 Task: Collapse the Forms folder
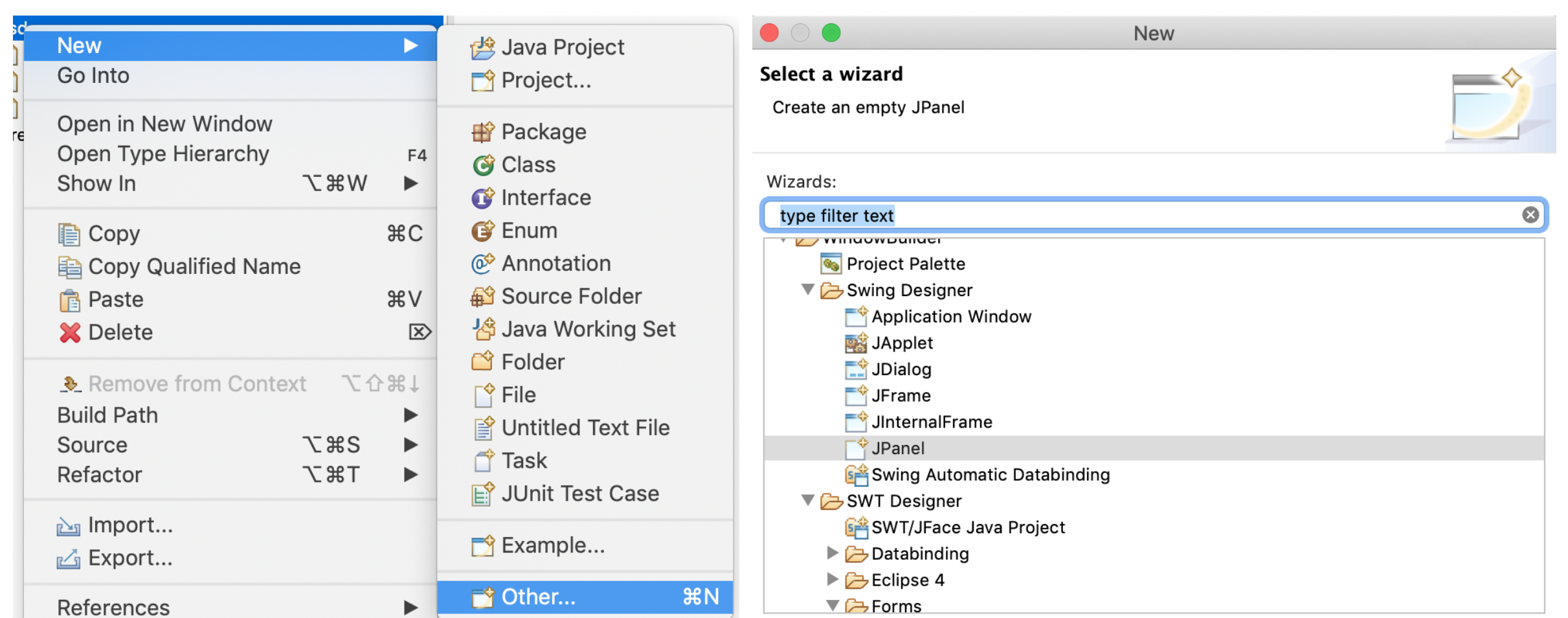[x=833, y=605]
